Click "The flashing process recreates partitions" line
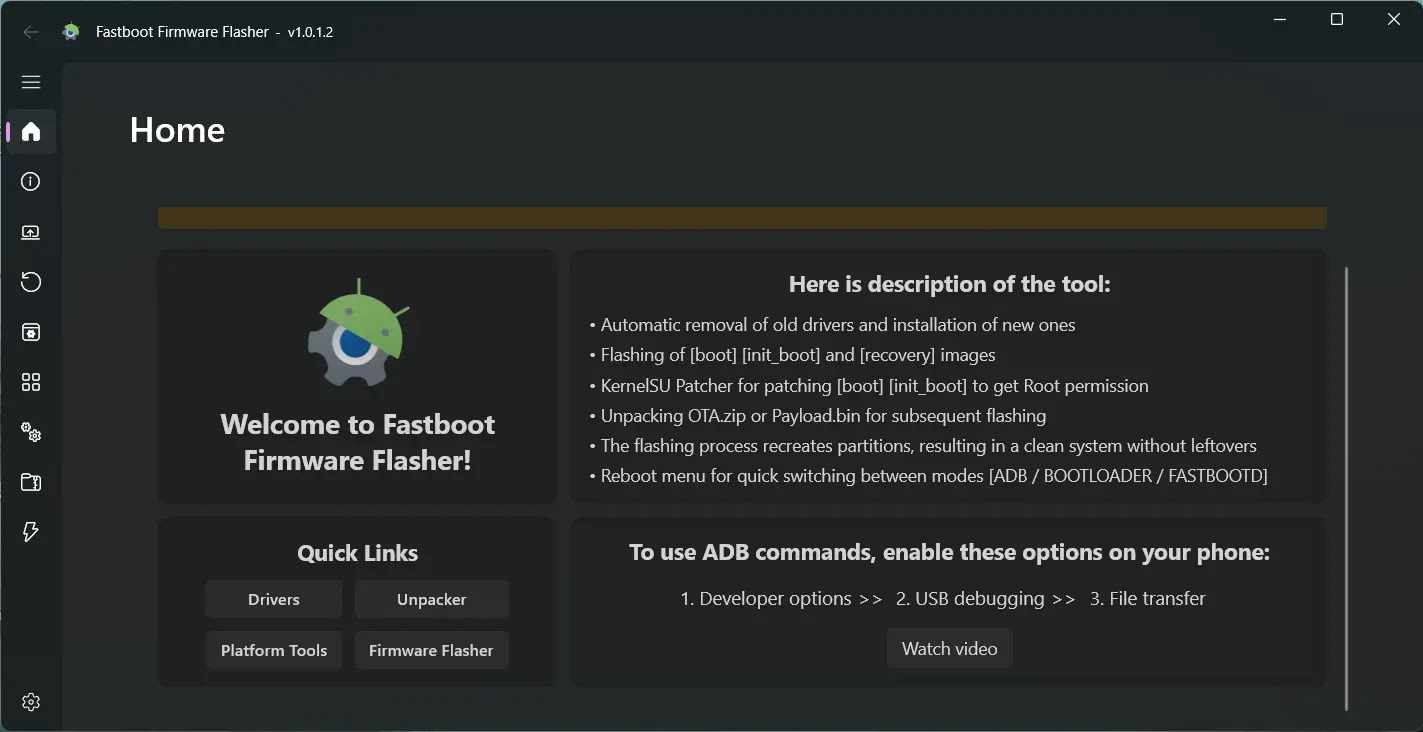1423x732 pixels. click(x=923, y=445)
